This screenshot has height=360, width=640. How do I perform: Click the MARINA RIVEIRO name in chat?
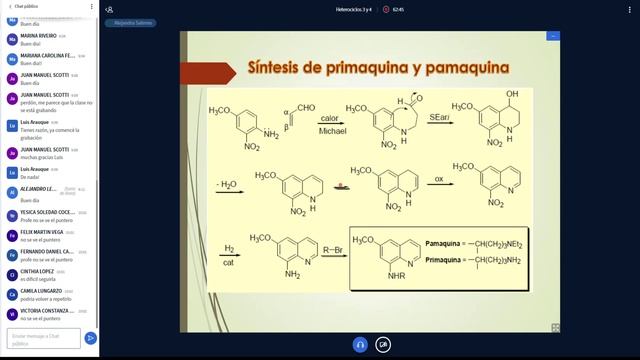(x=38, y=36)
